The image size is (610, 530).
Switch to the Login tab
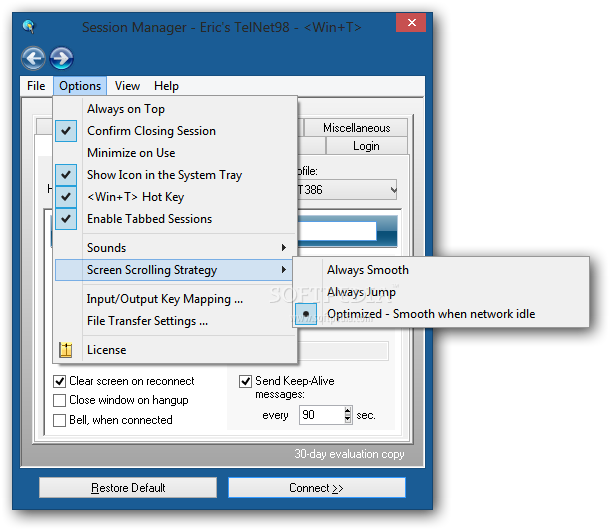(x=366, y=146)
